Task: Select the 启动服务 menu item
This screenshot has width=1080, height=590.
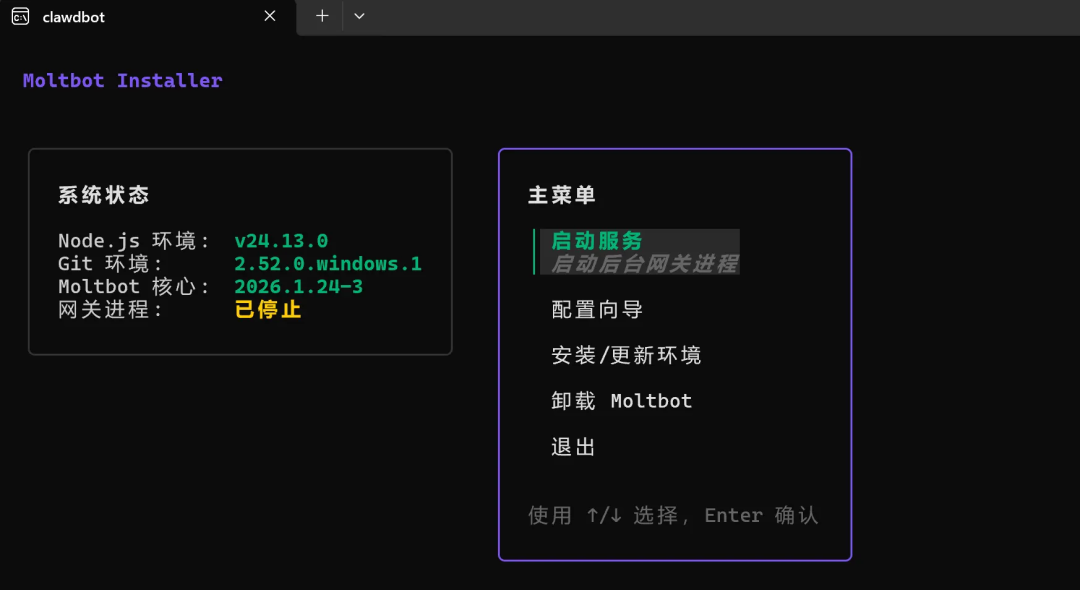Action: [x=597, y=241]
